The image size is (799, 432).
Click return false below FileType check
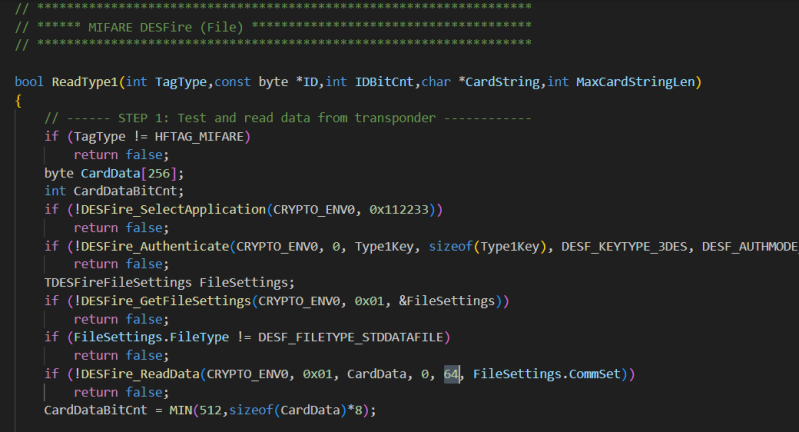point(120,356)
